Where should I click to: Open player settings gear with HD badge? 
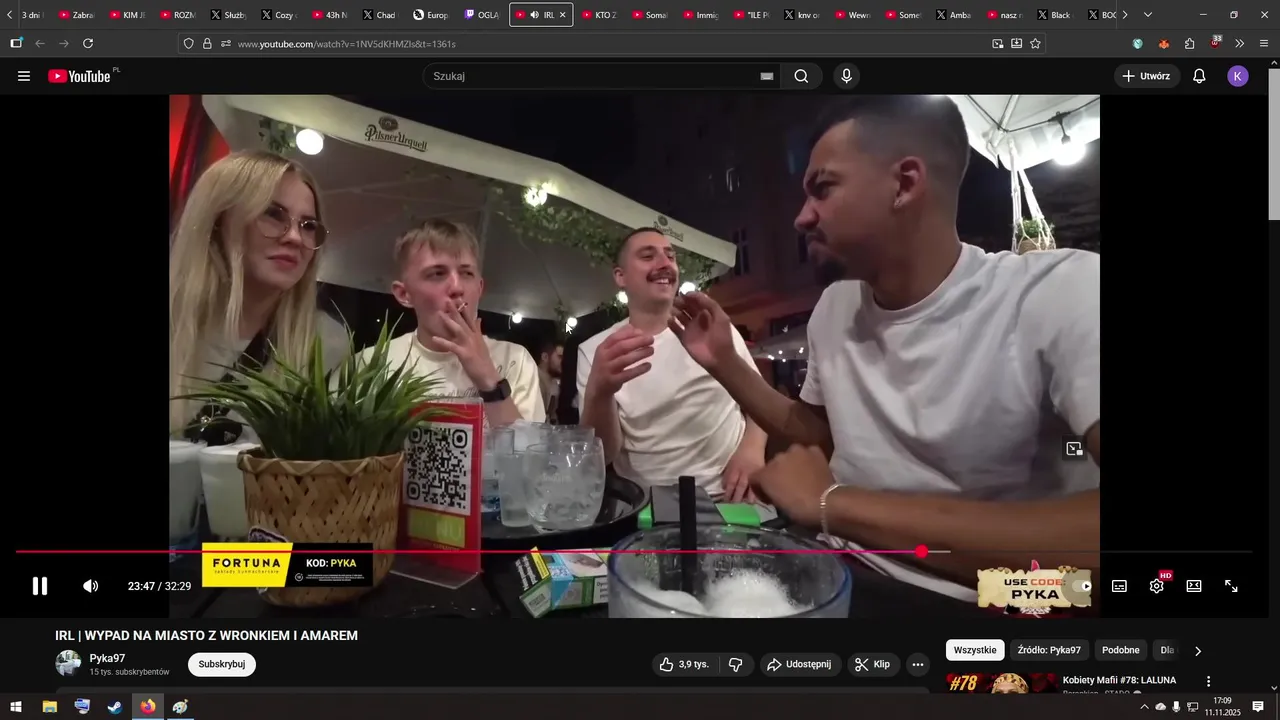[x=1157, y=585]
